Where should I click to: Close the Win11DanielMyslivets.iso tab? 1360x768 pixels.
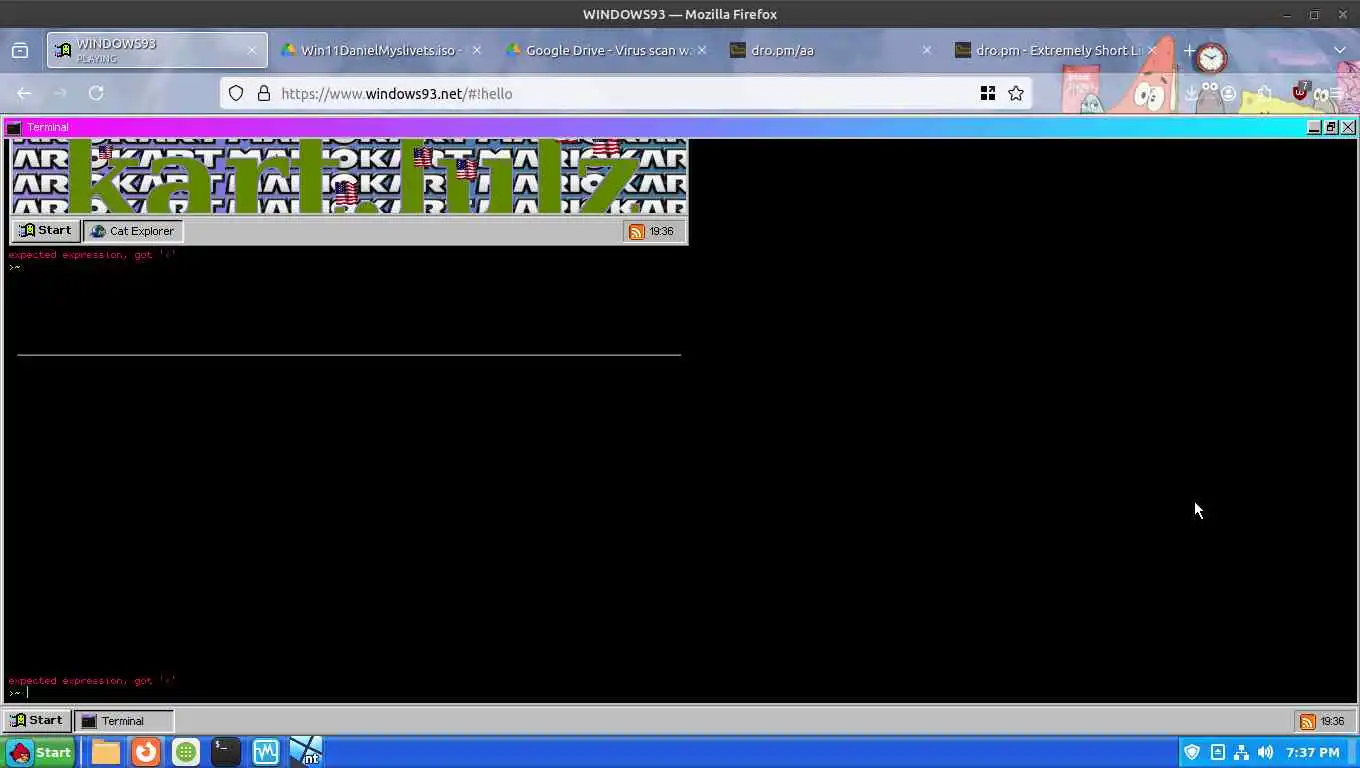tap(476, 50)
